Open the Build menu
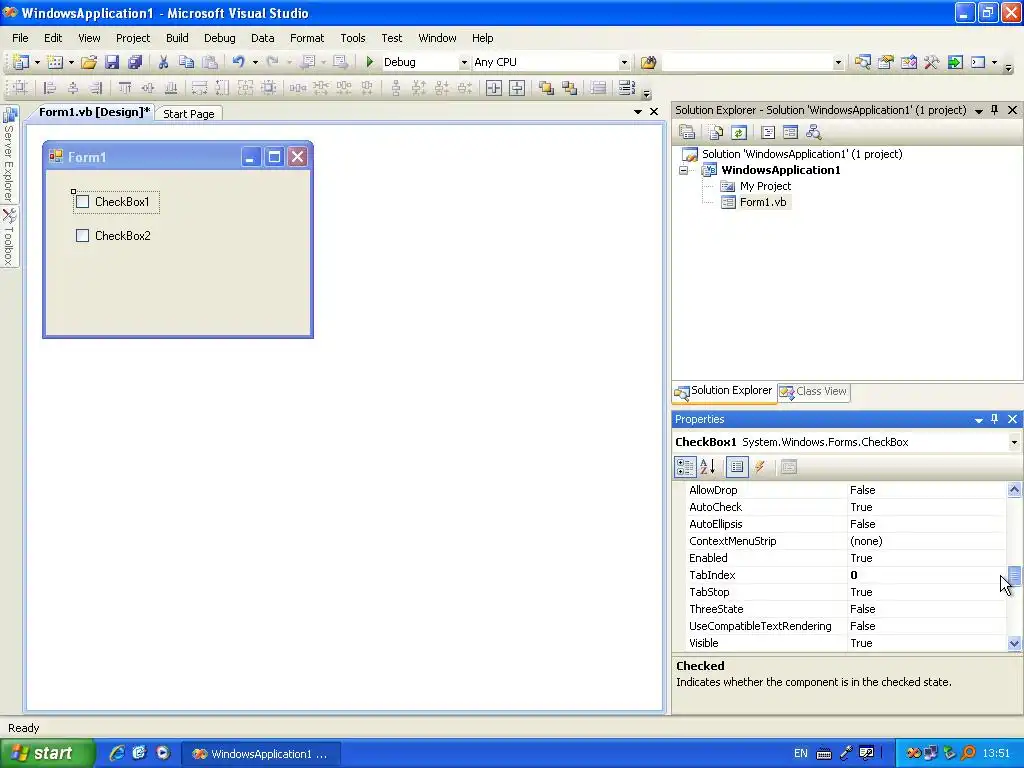Screen dimensions: 1024x768 (x=177, y=38)
